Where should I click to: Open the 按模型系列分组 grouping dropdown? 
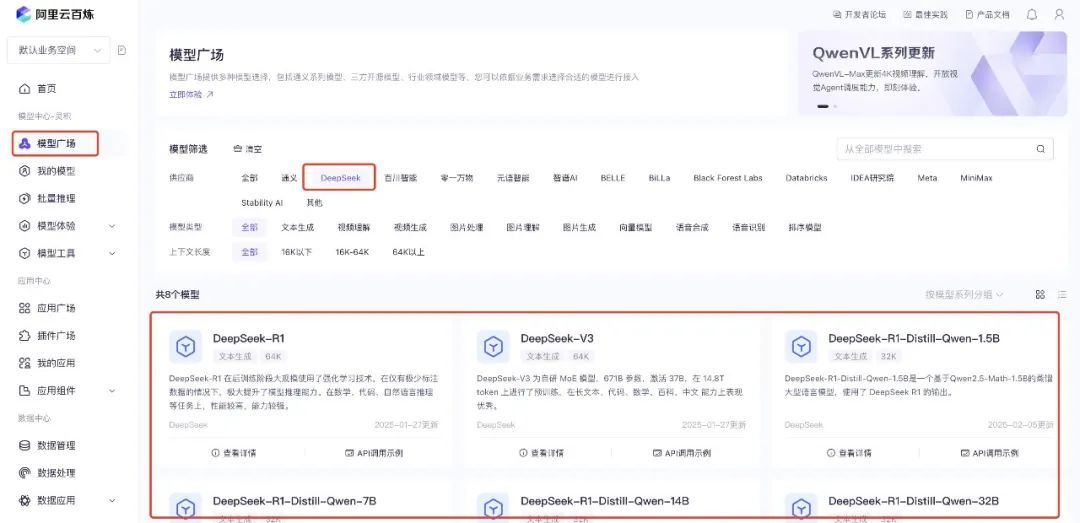(964, 294)
